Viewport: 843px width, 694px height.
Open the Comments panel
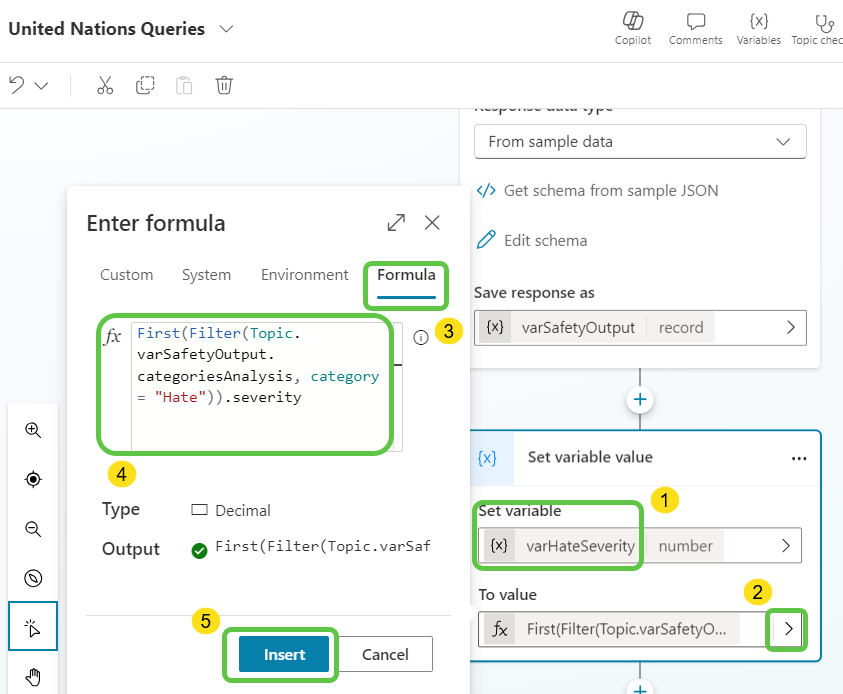(x=695, y=22)
